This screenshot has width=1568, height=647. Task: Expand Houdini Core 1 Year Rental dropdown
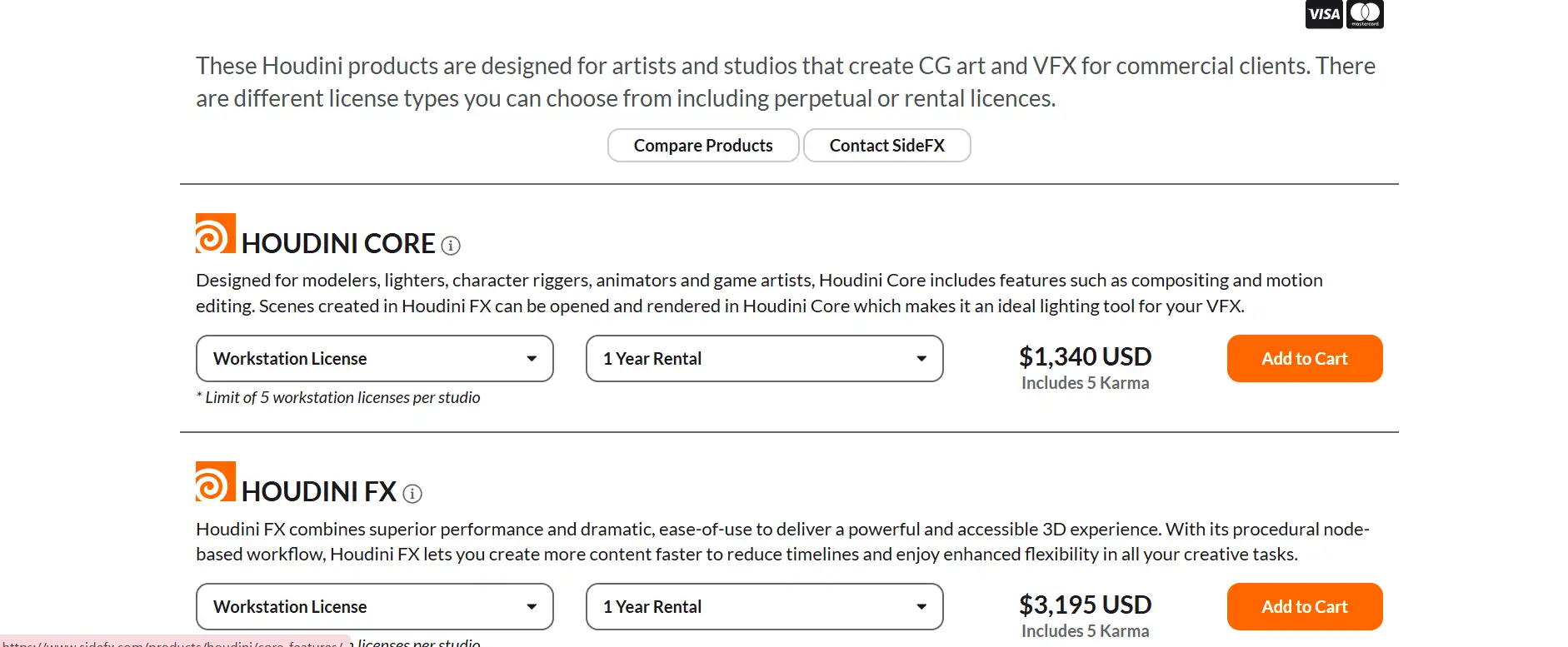(765, 359)
